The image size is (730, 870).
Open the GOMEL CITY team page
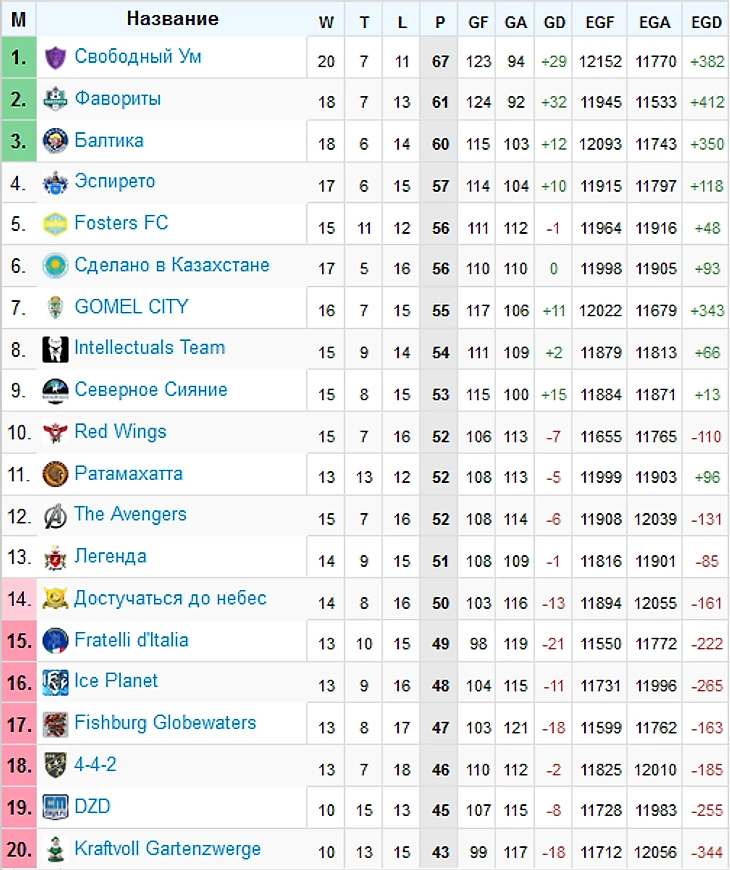131,307
